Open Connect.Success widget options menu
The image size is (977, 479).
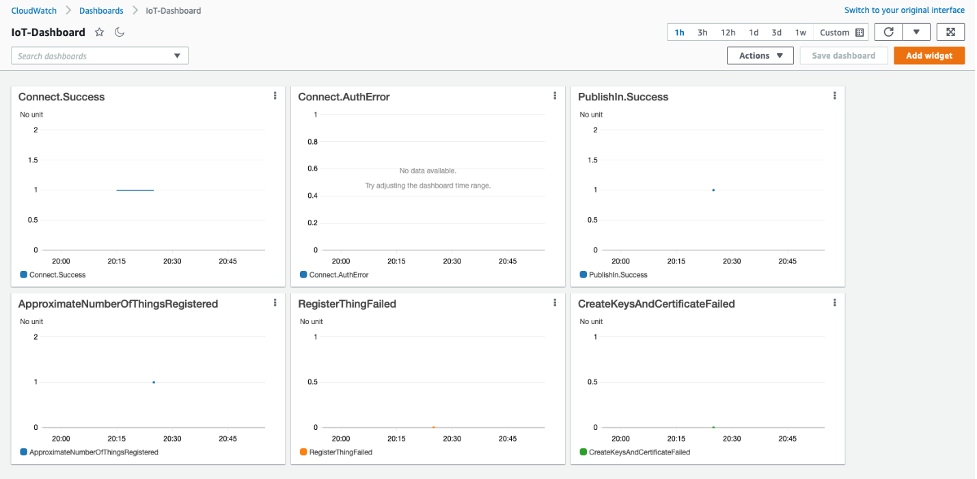coord(275,95)
